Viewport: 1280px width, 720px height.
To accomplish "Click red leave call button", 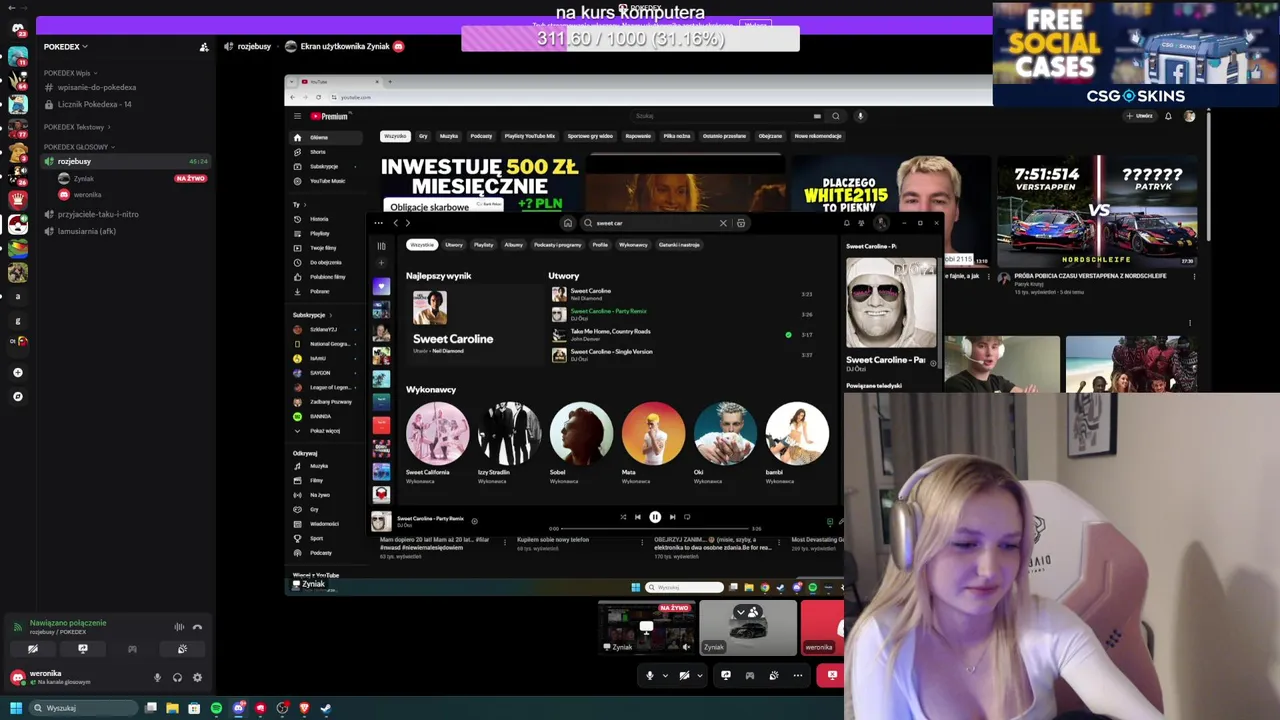I will click(x=831, y=676).
